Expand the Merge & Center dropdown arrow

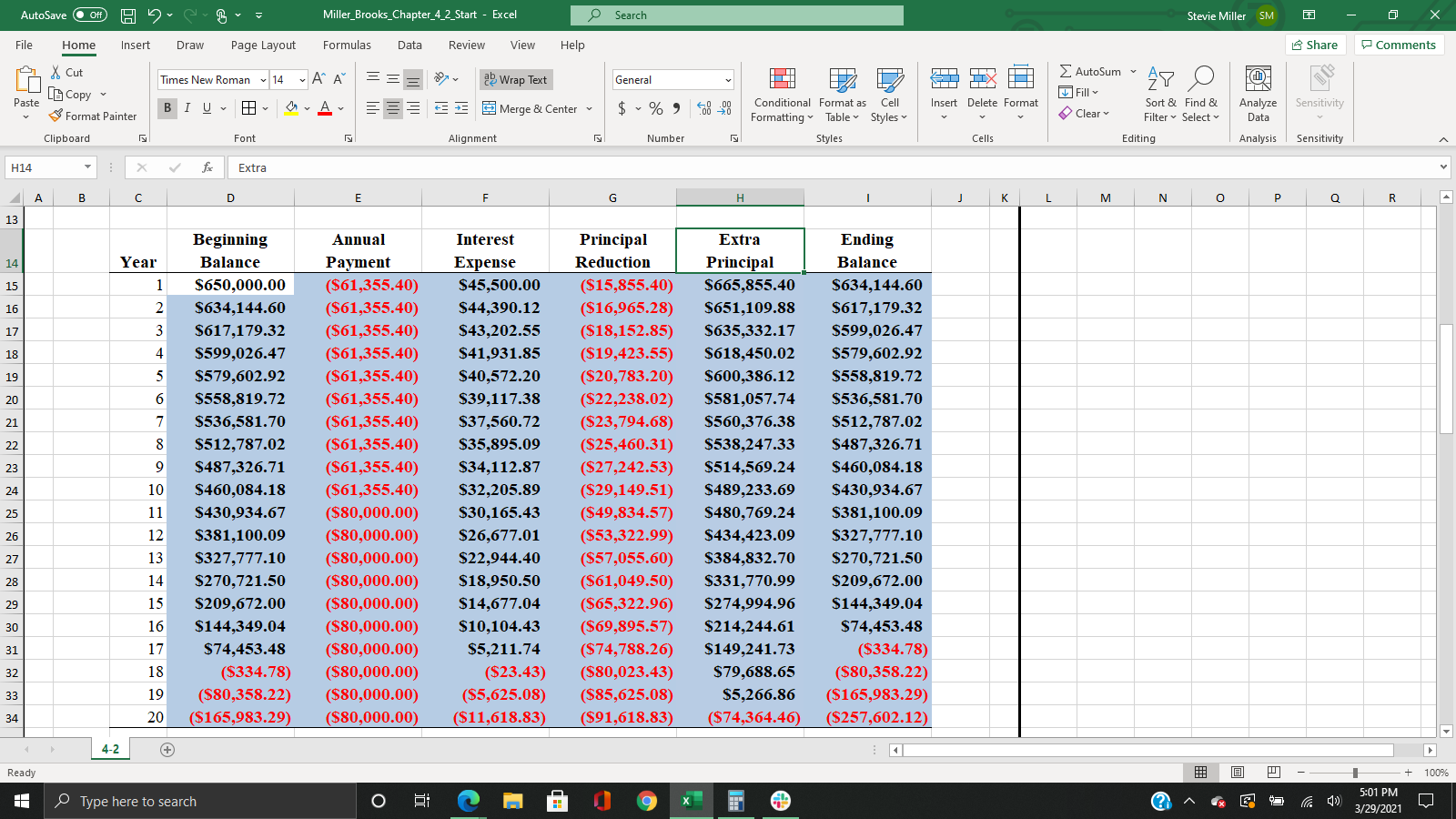click(x=589, y=109)
